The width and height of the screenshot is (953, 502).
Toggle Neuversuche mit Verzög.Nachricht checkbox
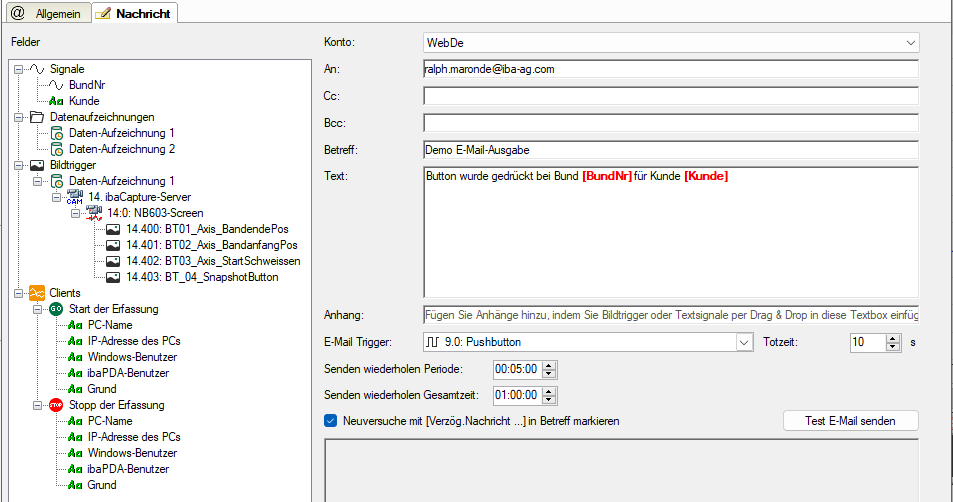click(331, 421)
